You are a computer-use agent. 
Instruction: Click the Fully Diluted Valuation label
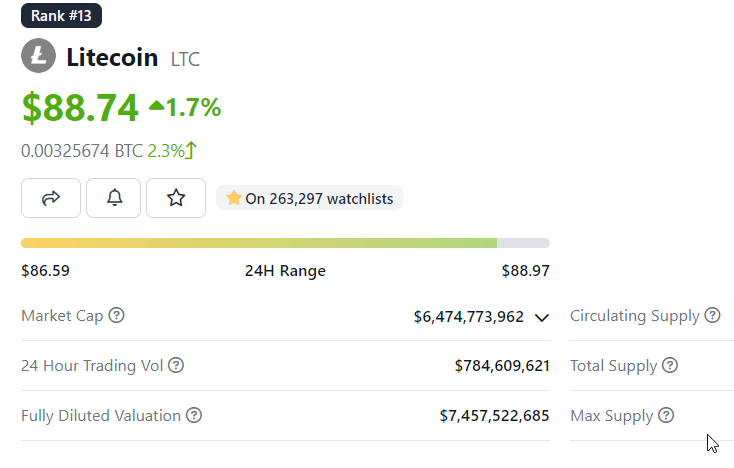(101, 416)
